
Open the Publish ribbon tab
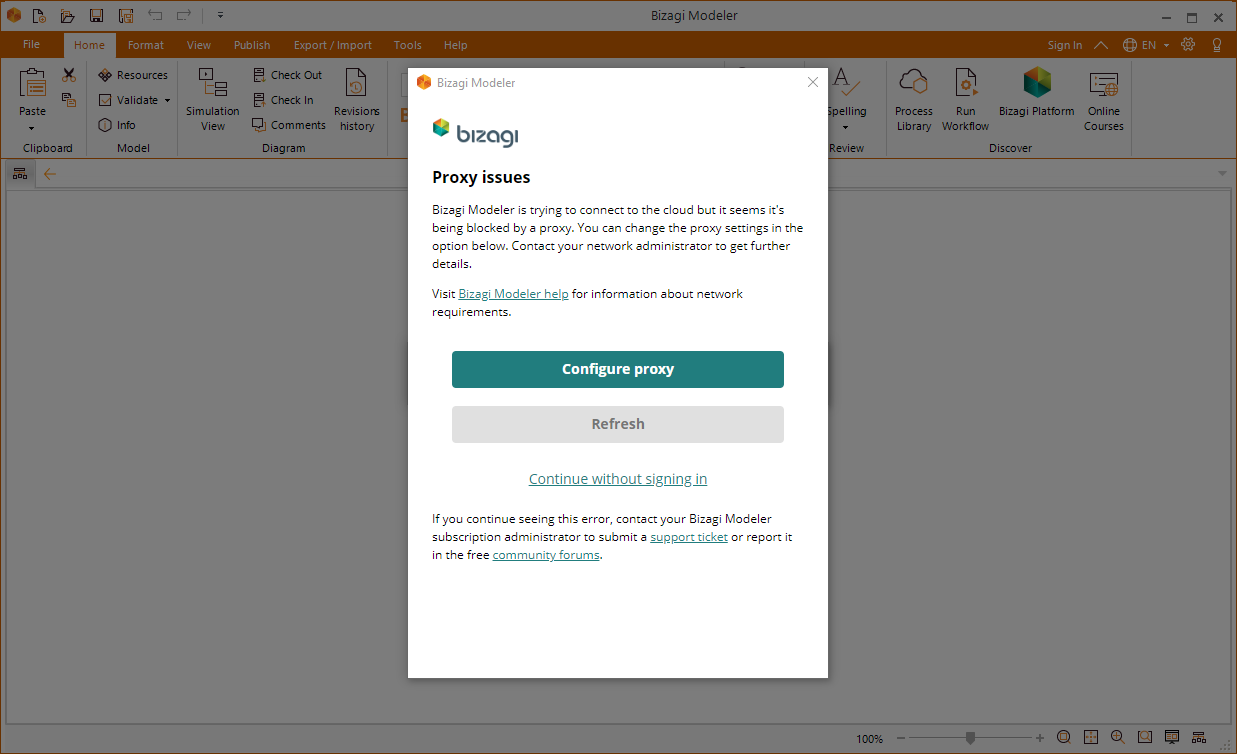(x=252, y=45)
